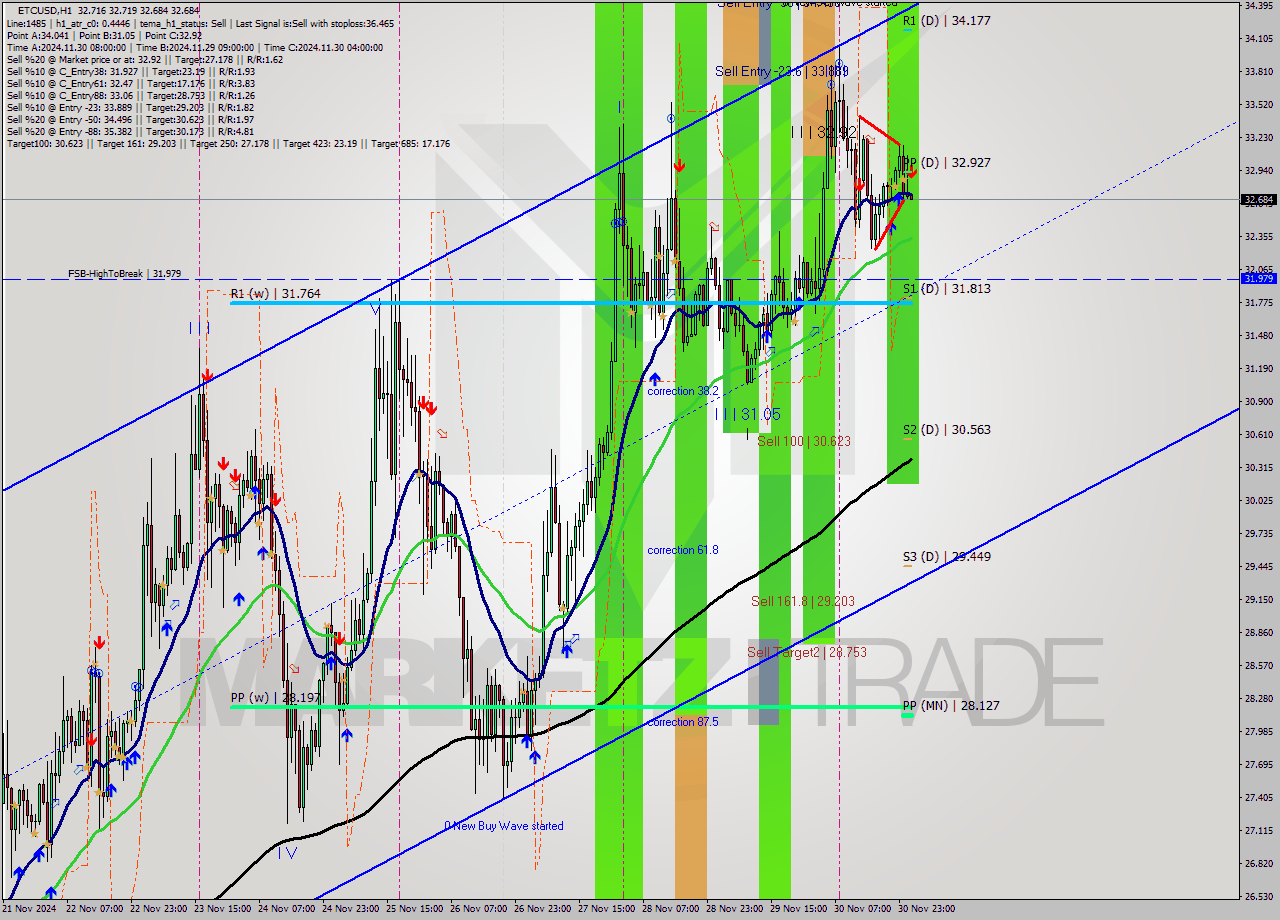Click the 'Sell %20 @ Market price' info line
This screenshot has width=1280, height=920.
(x=145, y=59)
